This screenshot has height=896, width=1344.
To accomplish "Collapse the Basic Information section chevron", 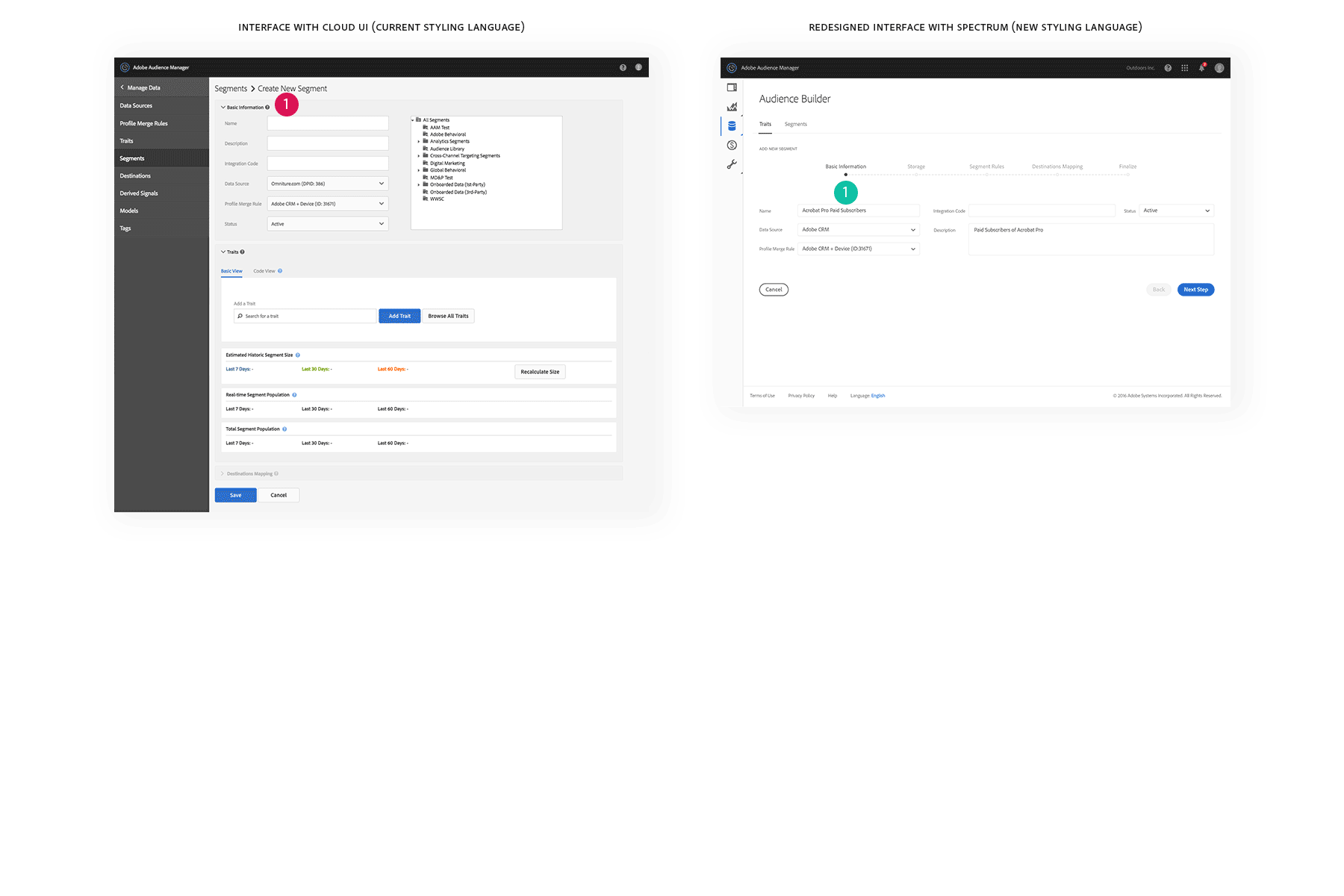I will coord(223,108).
